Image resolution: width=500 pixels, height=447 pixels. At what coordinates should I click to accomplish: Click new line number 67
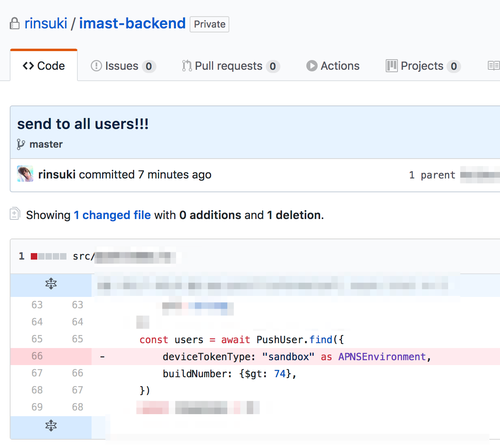pyautogui.click(x=77, y=390)
